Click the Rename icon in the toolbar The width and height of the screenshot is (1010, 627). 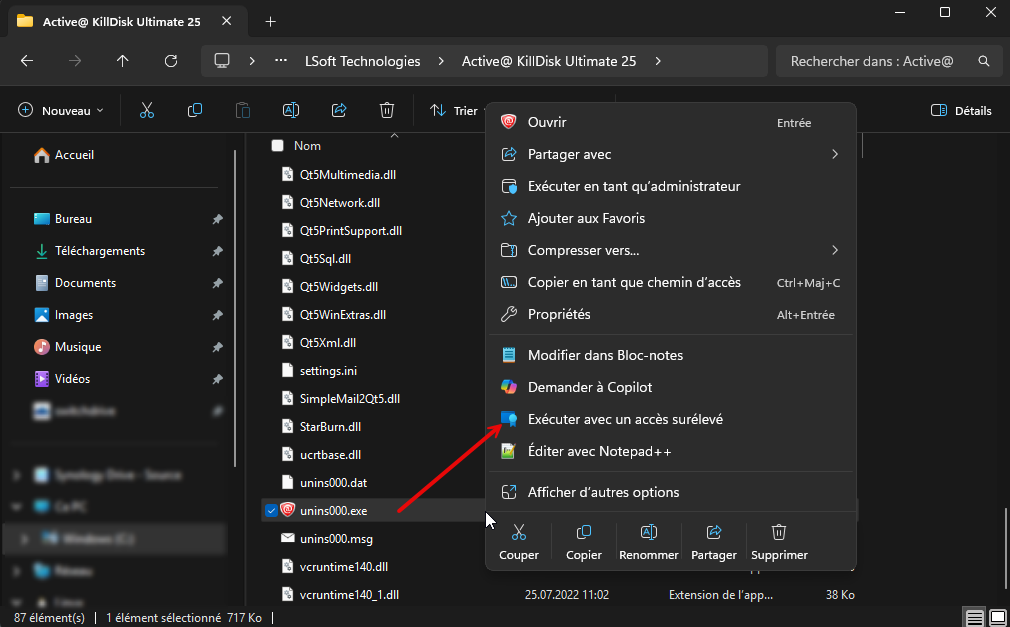pyautogui.click(x=291, y=111)
